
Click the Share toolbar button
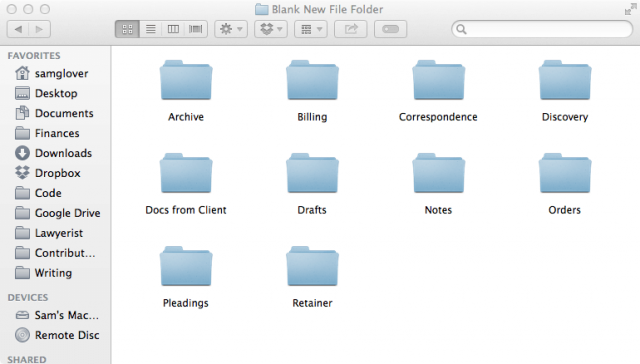(351, 29)
